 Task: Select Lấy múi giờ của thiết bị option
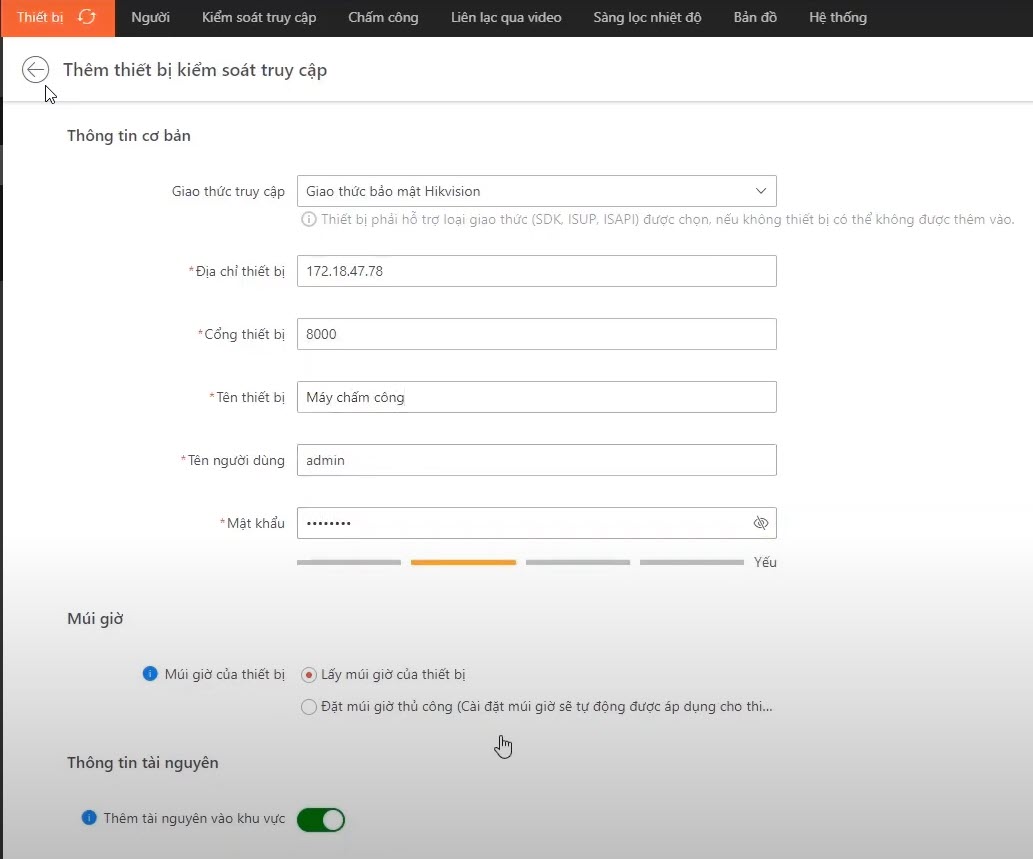click(x=309, y=675)
